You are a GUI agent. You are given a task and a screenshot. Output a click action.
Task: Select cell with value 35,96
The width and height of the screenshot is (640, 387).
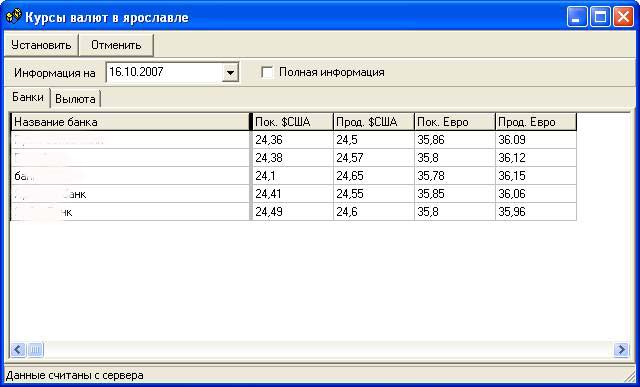coord(536,212)
